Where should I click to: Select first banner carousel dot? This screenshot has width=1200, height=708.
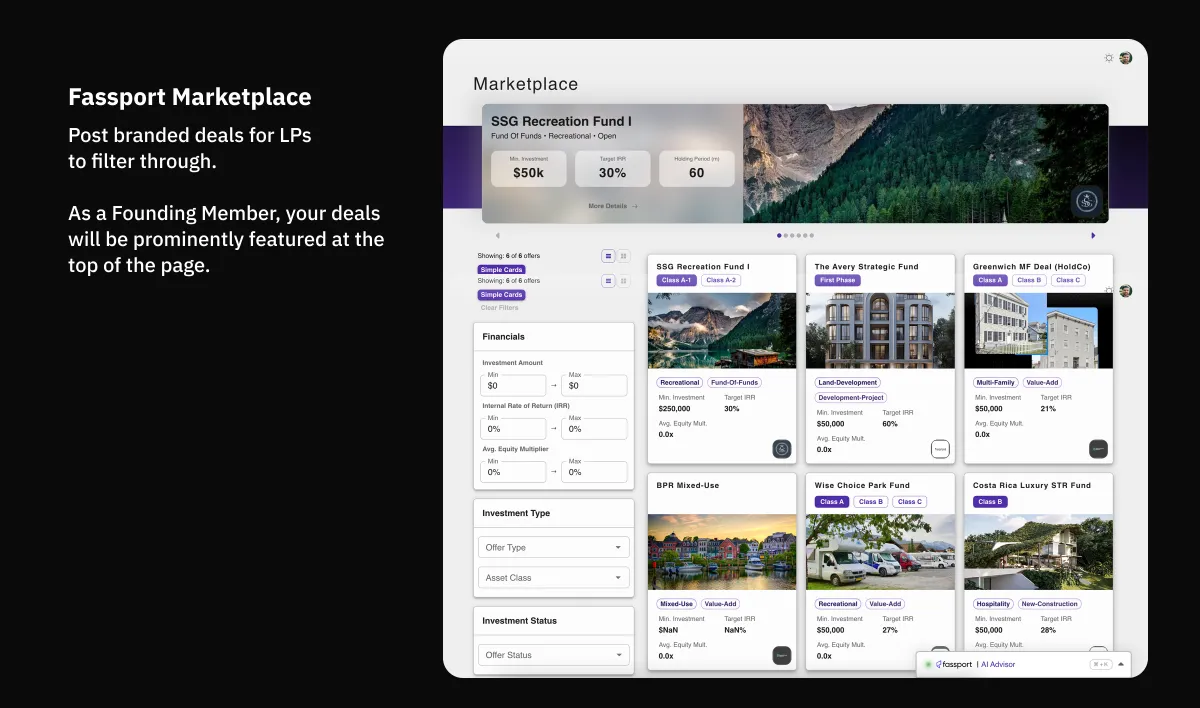[779, 236]
